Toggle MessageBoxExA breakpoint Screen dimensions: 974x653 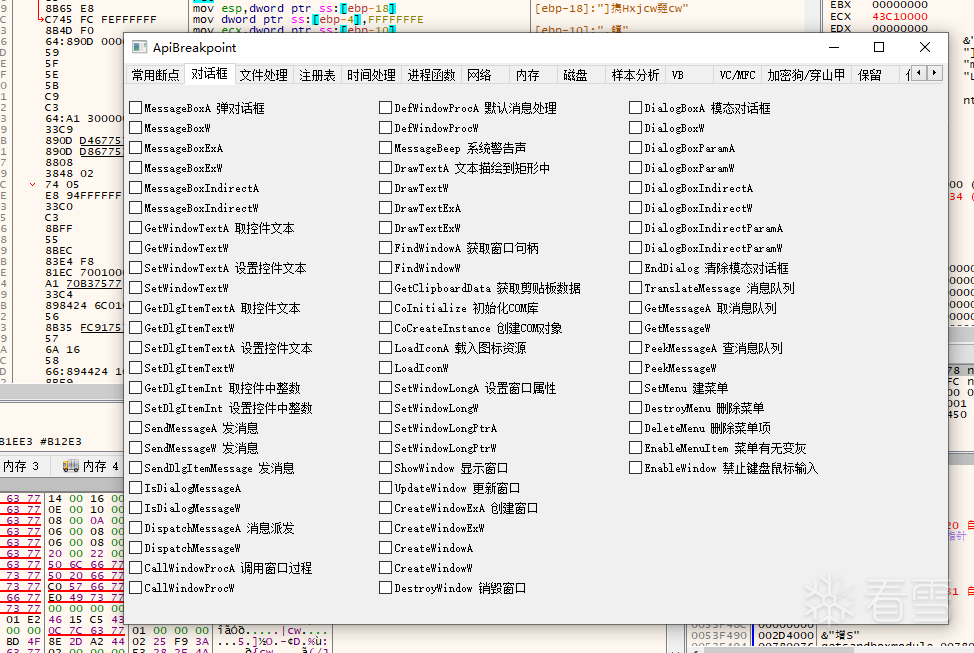135,148
